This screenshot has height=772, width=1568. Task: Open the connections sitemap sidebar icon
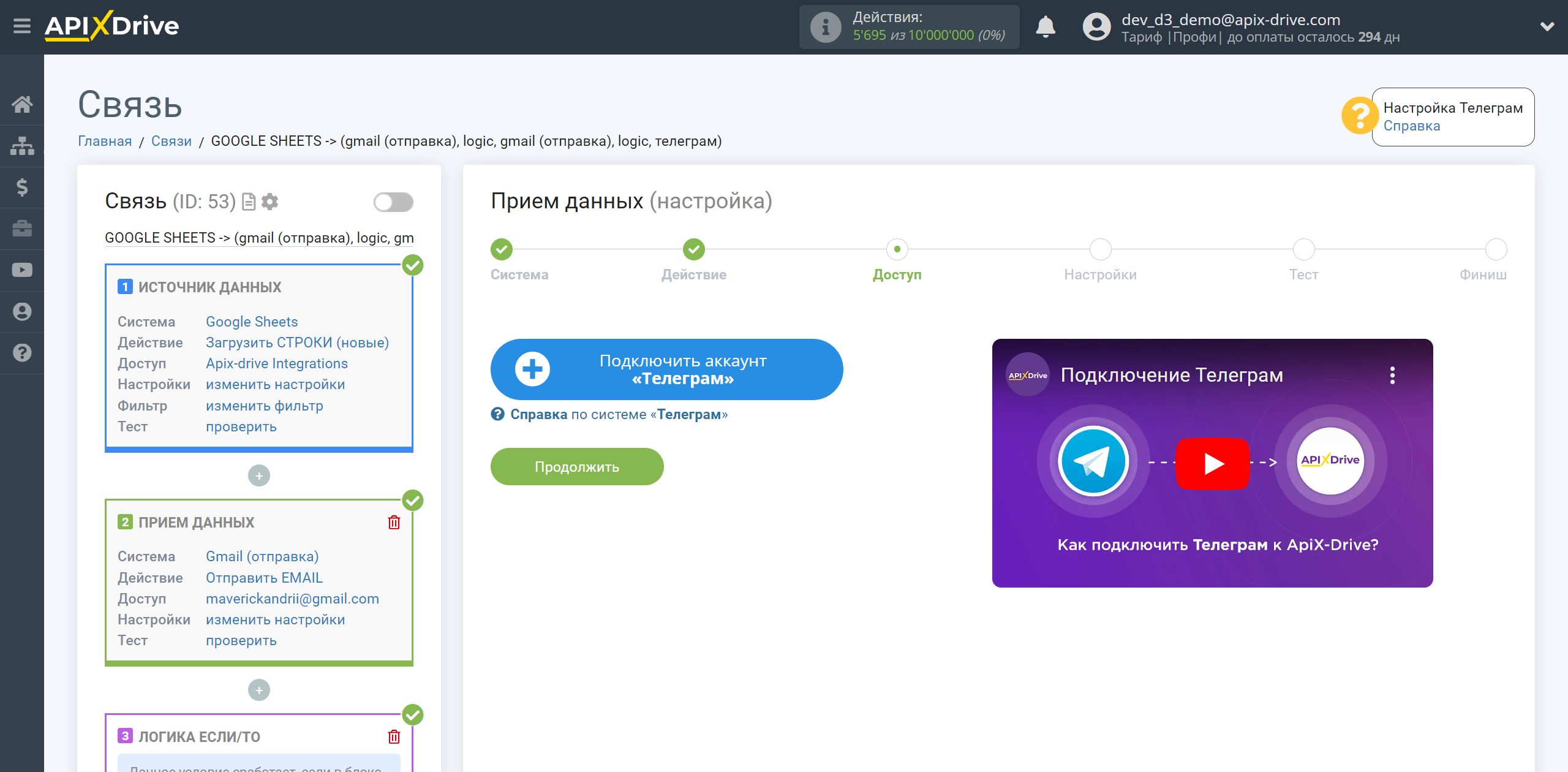click(22, 146)
